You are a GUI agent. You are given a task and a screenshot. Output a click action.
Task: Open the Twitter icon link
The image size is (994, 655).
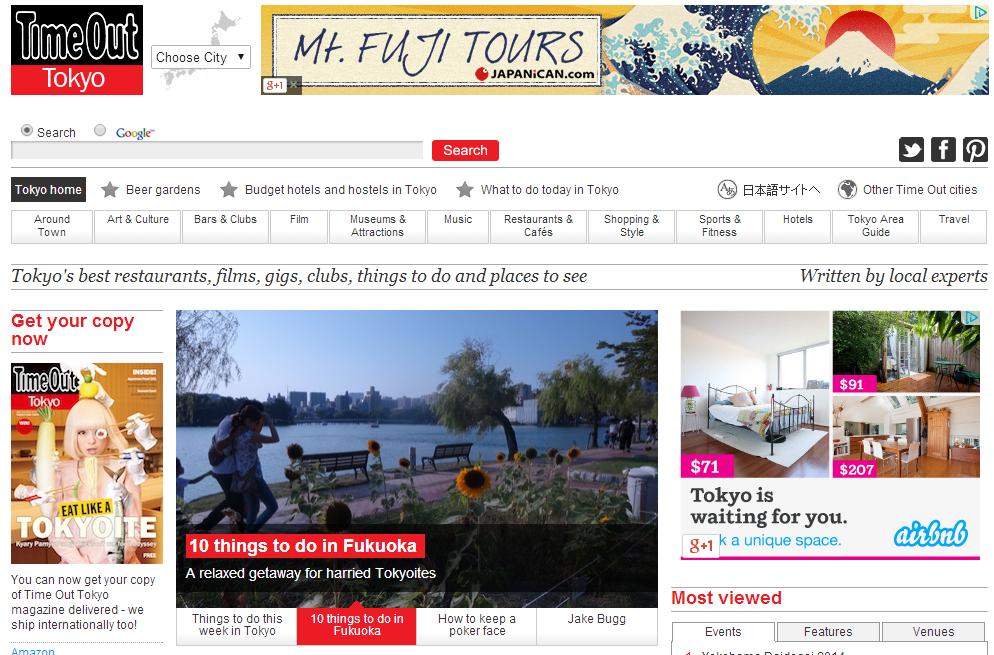(911, 150)
